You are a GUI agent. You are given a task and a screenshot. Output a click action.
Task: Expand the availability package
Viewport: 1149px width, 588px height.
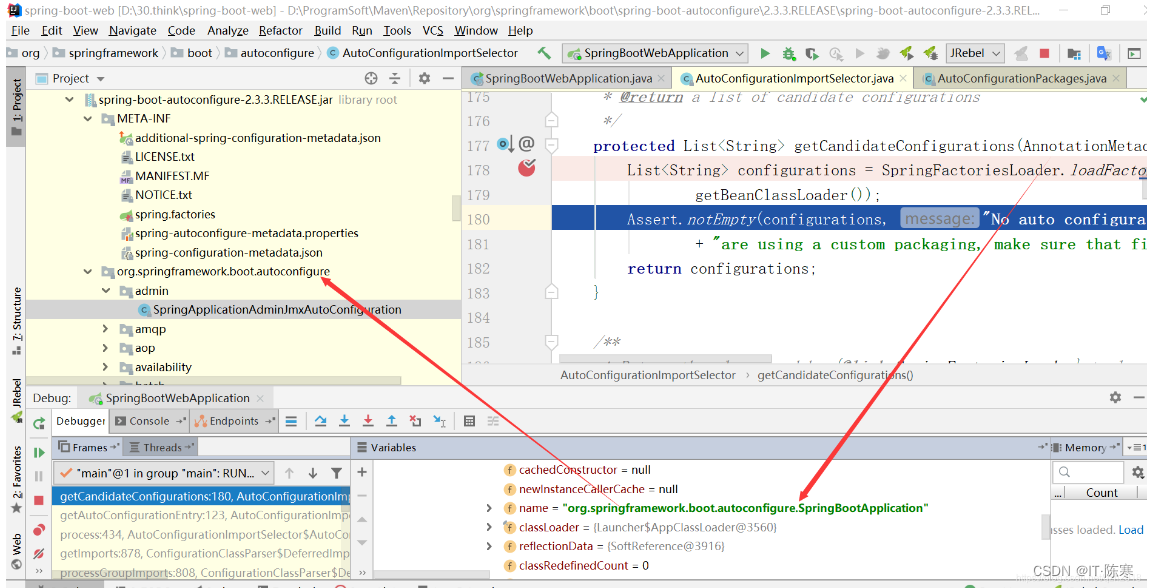pyautogui.click(x=106, y=367)
